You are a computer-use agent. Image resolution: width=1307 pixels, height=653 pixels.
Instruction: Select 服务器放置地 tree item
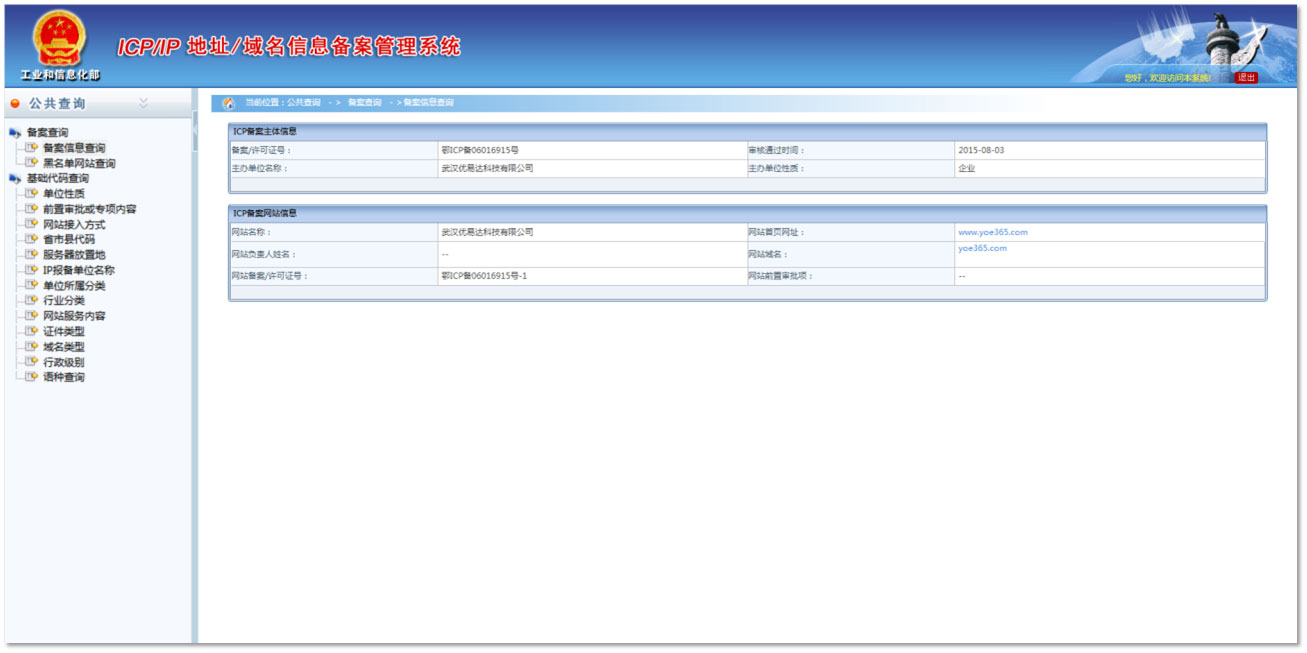click(x=74, y=255)
